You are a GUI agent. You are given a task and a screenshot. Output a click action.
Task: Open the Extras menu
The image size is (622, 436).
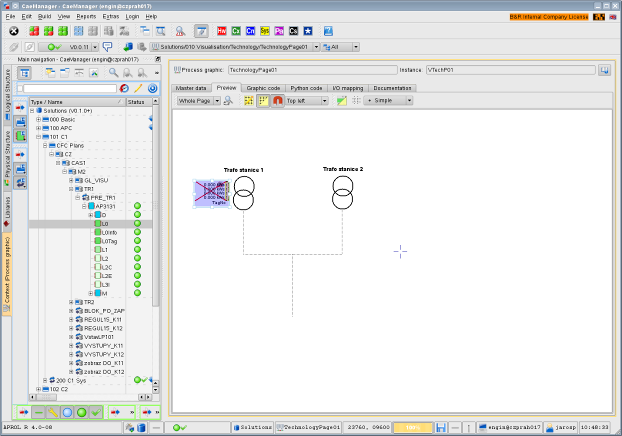pos(111,17)
